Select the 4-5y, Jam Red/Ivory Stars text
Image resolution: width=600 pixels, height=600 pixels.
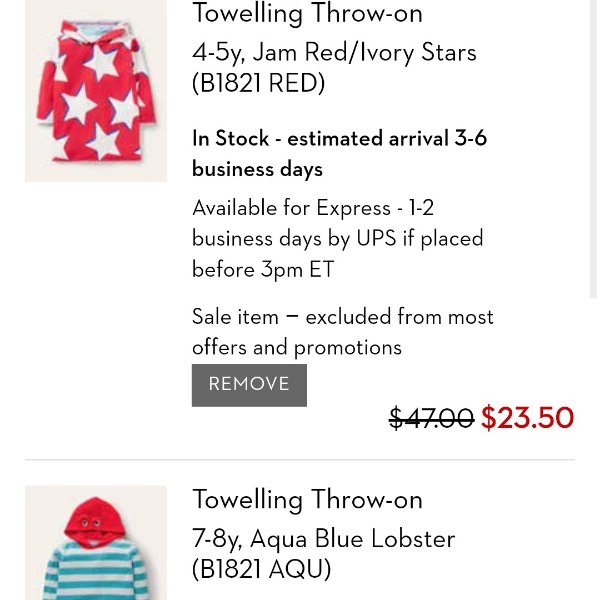334,52
